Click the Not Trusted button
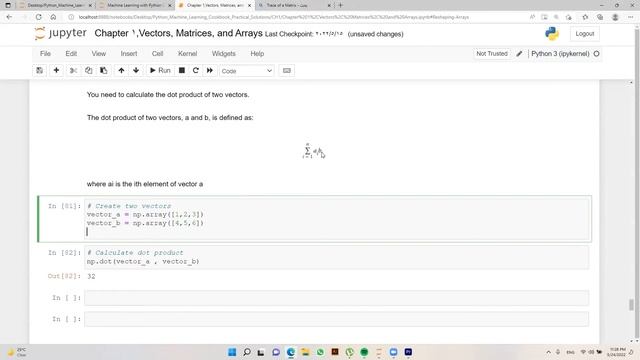This screenshot has width=640, height=360. click(x=492, y=53)
